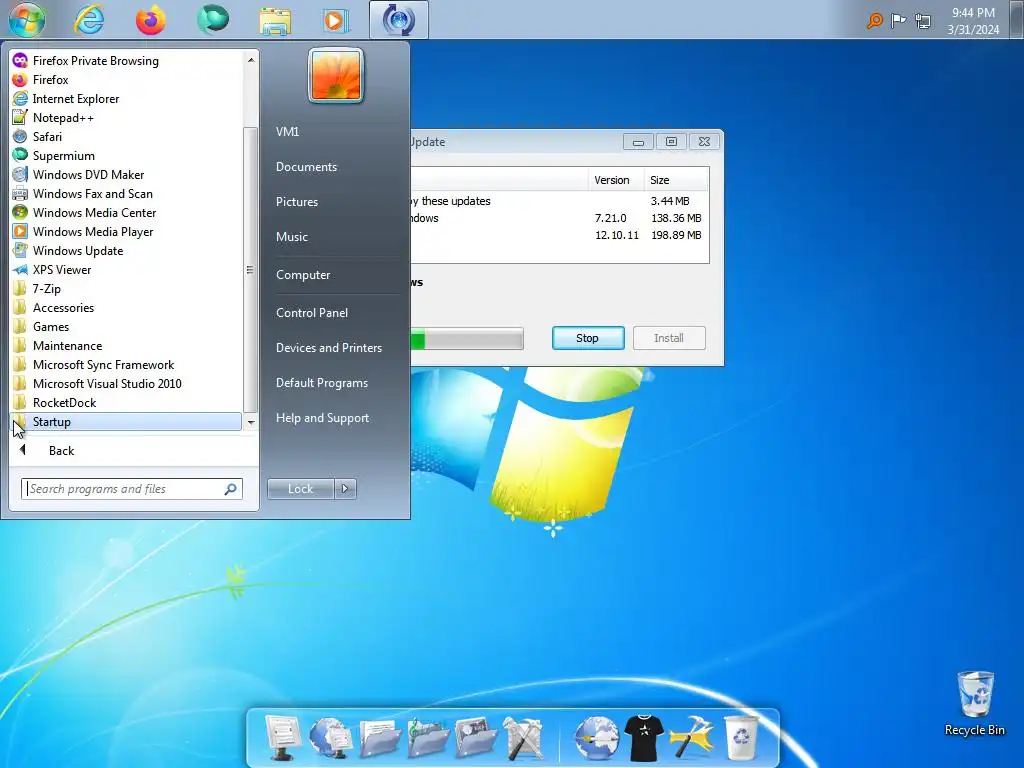
Task: Click the wrench and hammer panel dock icon
Action: pos(524,738)
